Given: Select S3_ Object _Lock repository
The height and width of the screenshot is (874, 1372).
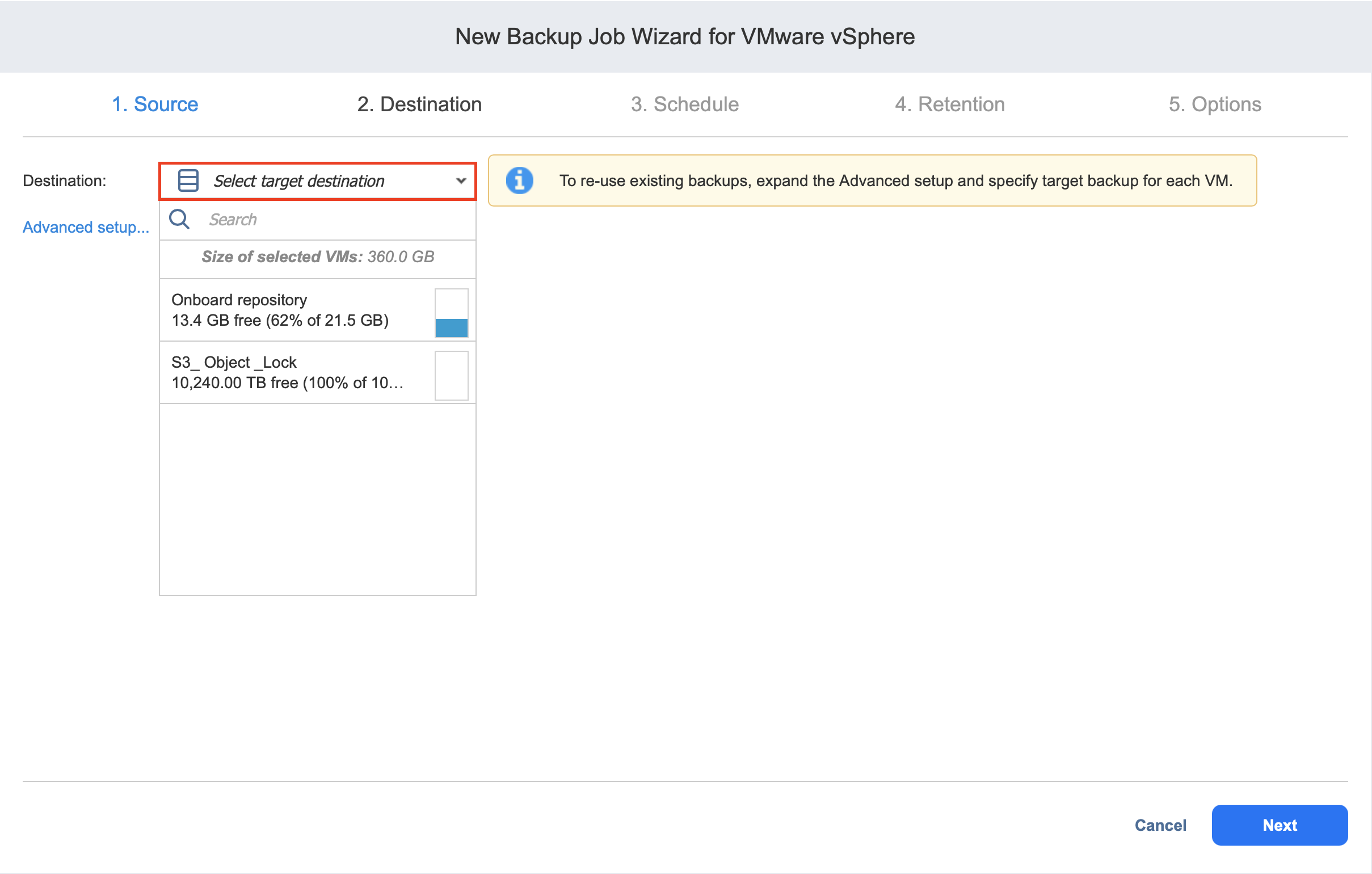Looking at the screenshot, I should [x=317, y=373].
